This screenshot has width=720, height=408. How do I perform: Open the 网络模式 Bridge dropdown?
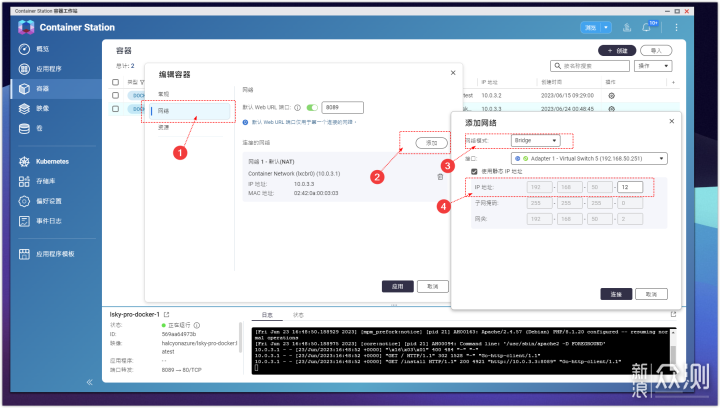(535, 140)
